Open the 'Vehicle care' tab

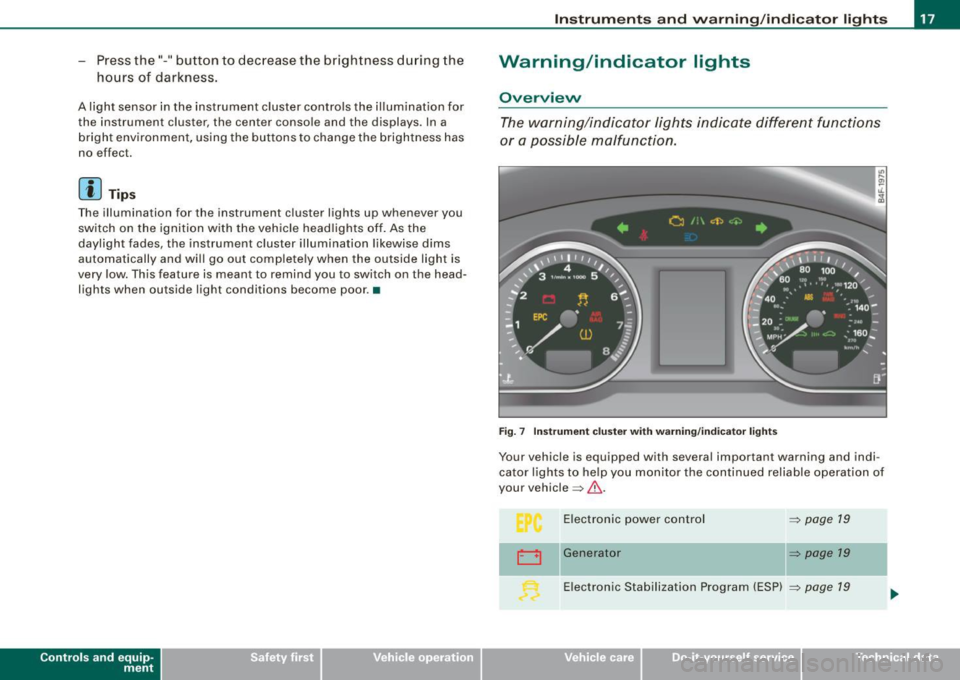(x=561, y=663)
